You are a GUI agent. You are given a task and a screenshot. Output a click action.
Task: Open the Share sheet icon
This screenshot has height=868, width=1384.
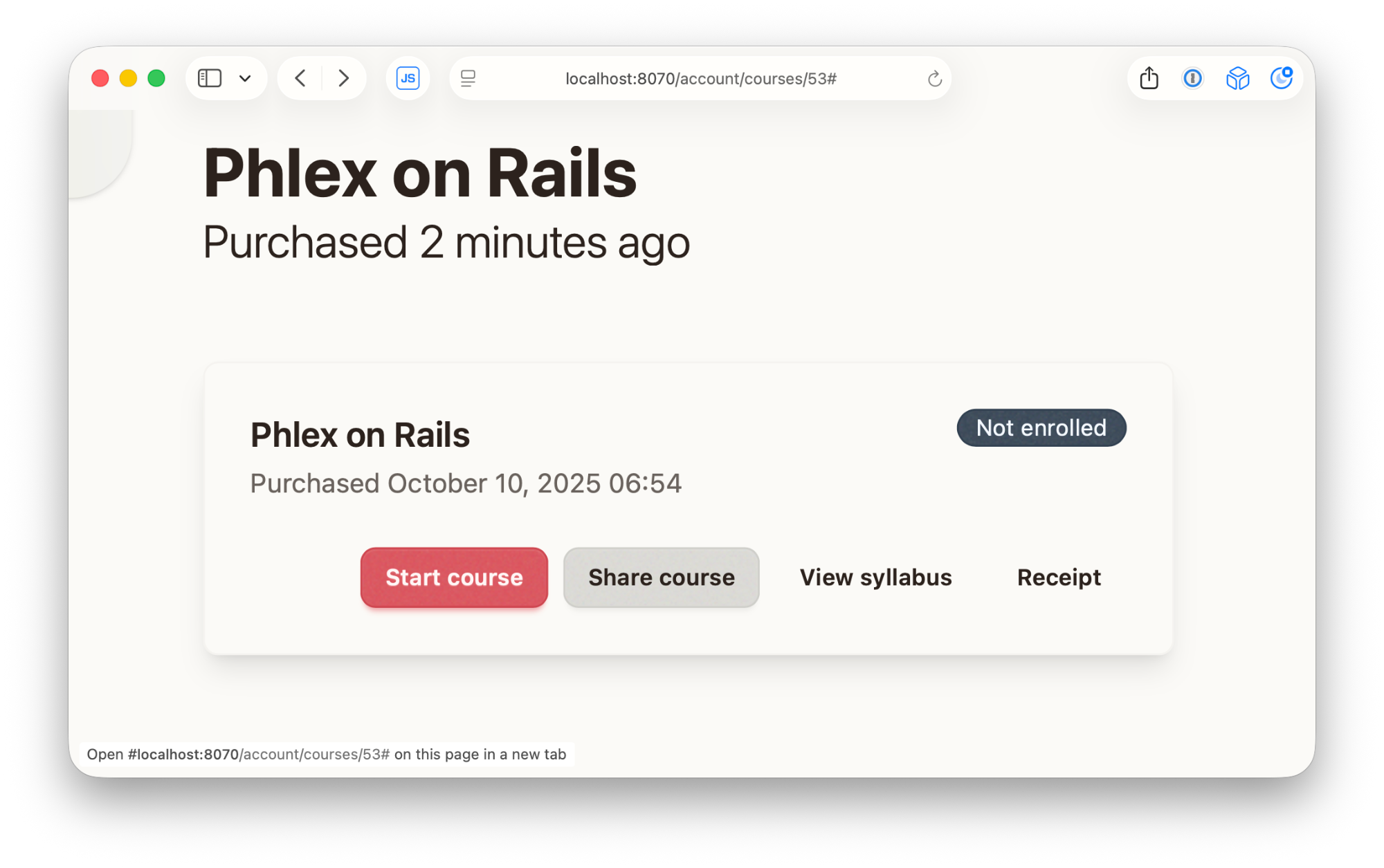pyautogui.click(x=1149, y=78)
